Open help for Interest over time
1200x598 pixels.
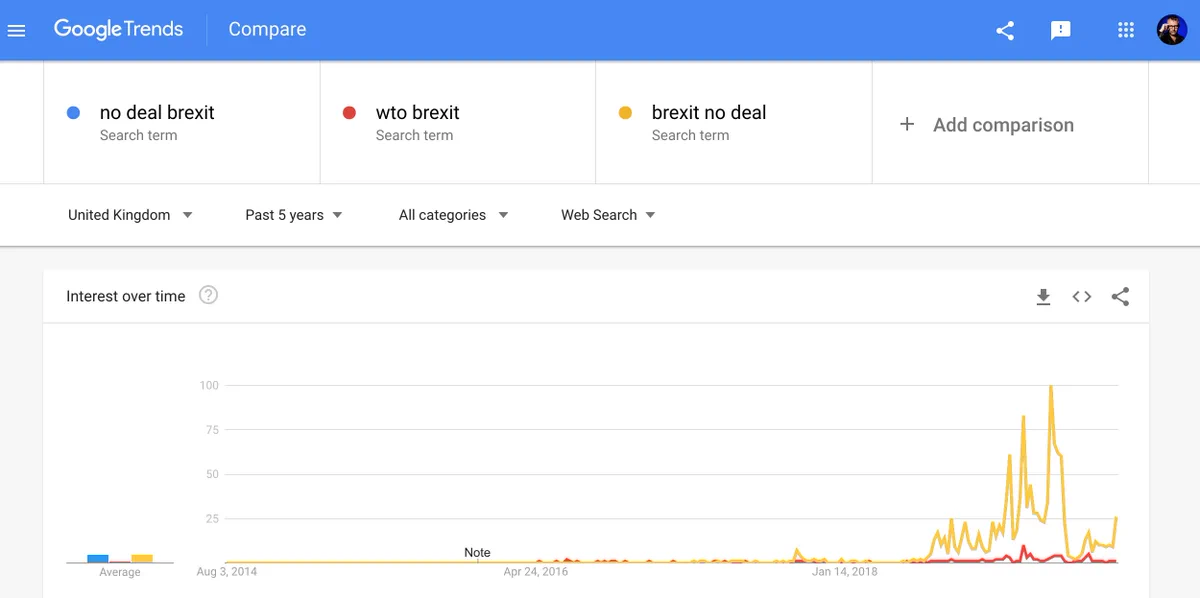point(208,295)
